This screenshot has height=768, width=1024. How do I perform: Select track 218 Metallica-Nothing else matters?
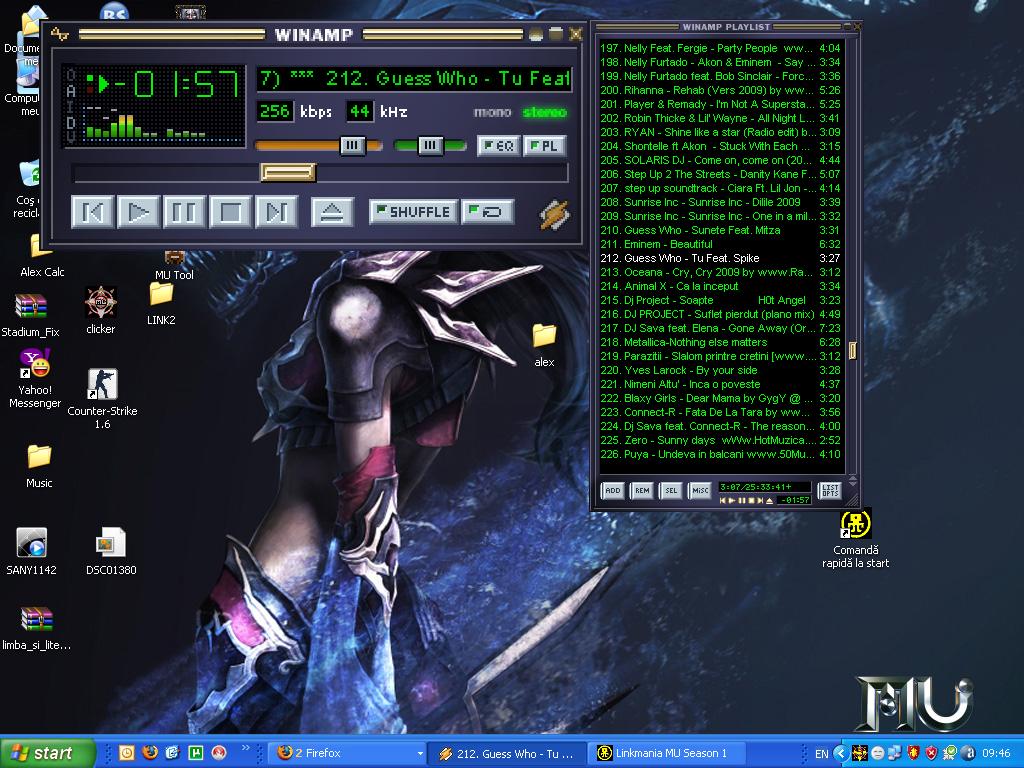(x=720, y=342)
